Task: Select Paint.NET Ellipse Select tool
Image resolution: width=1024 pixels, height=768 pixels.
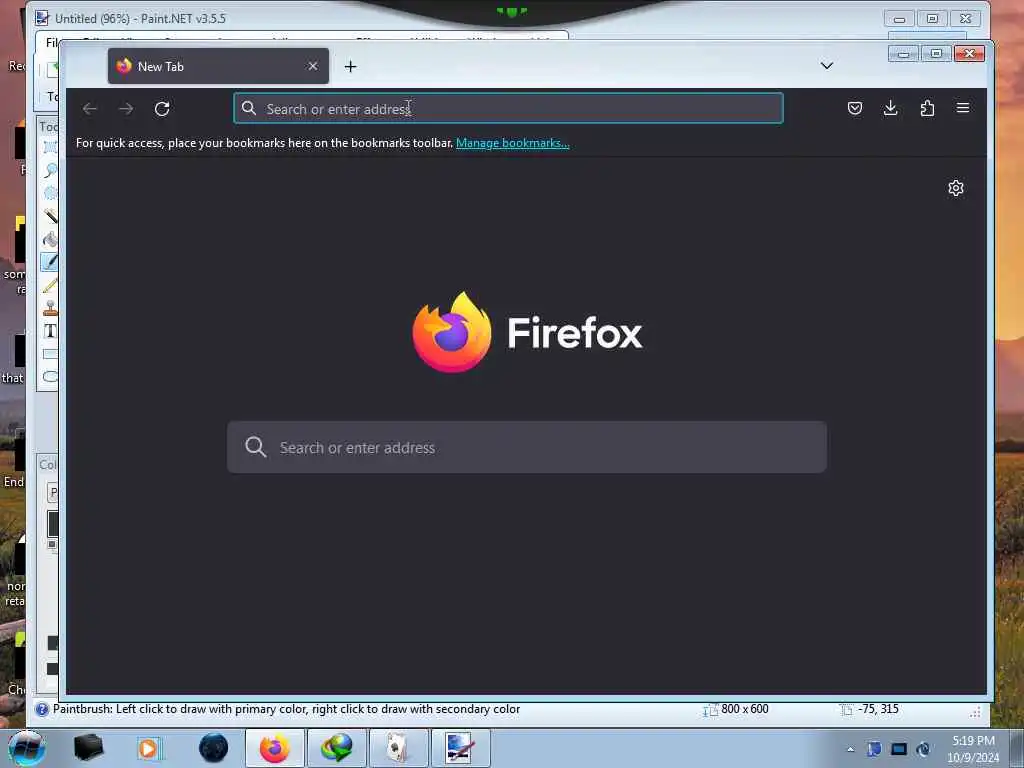Action: coord(51,193)
